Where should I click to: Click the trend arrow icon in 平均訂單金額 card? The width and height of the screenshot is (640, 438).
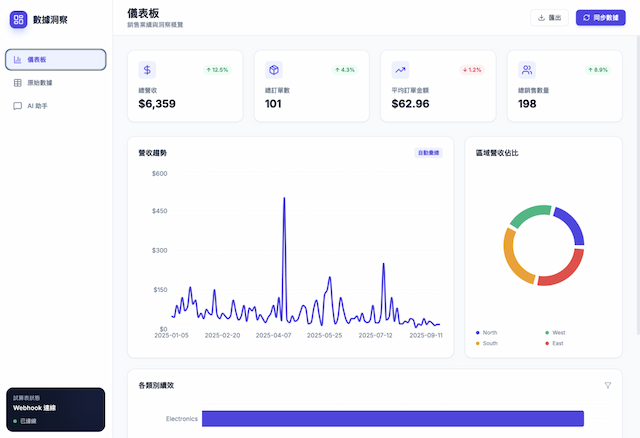400,70
